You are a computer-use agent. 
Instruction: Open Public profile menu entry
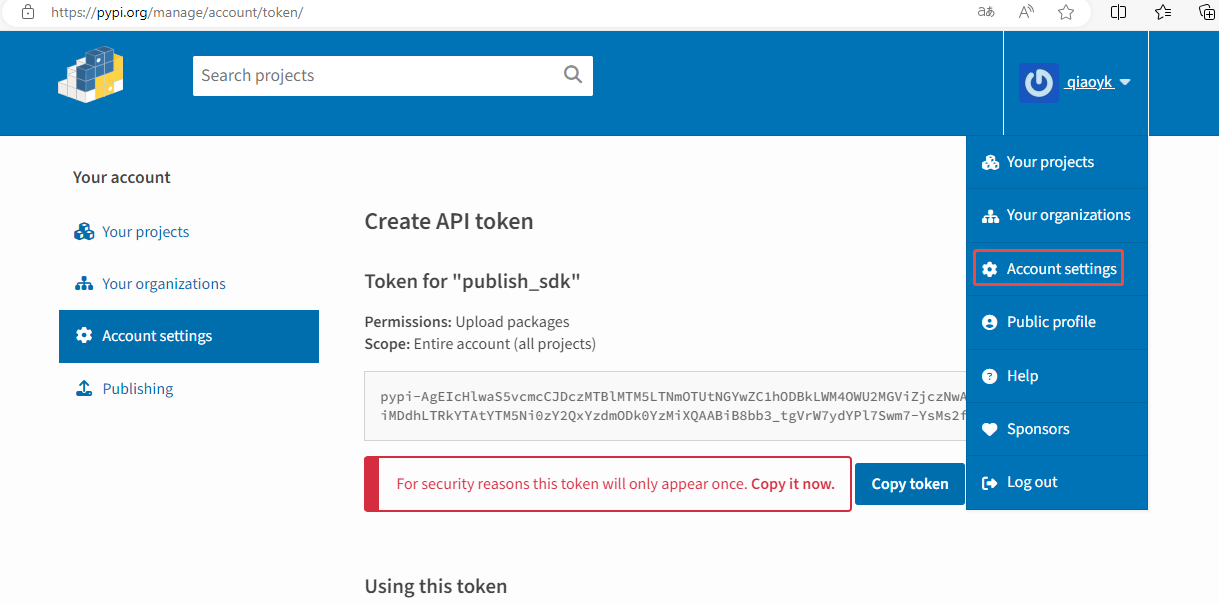(1051, 322)
